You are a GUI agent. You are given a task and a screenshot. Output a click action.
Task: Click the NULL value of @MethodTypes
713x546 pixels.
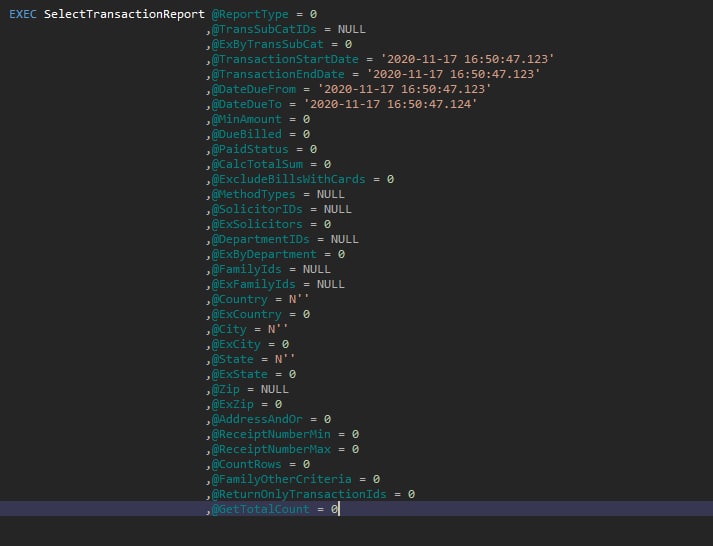331,194
